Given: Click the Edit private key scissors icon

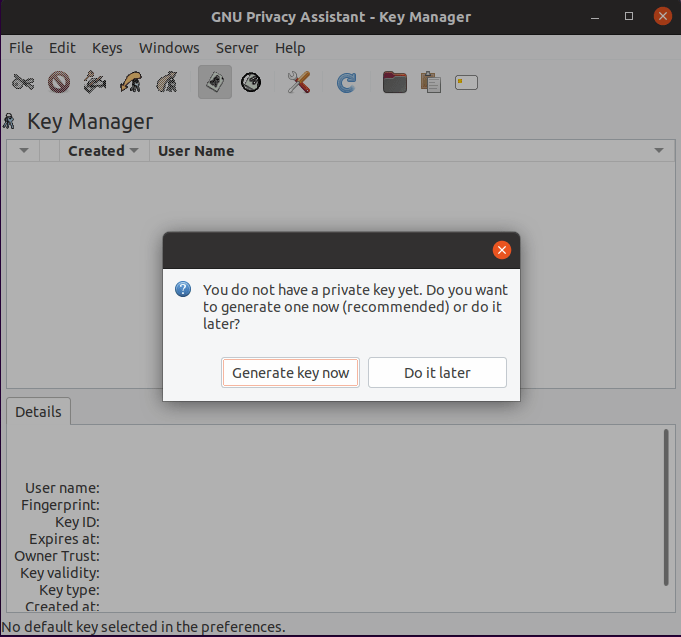Looking at the screenshot, I should point(24,83).
